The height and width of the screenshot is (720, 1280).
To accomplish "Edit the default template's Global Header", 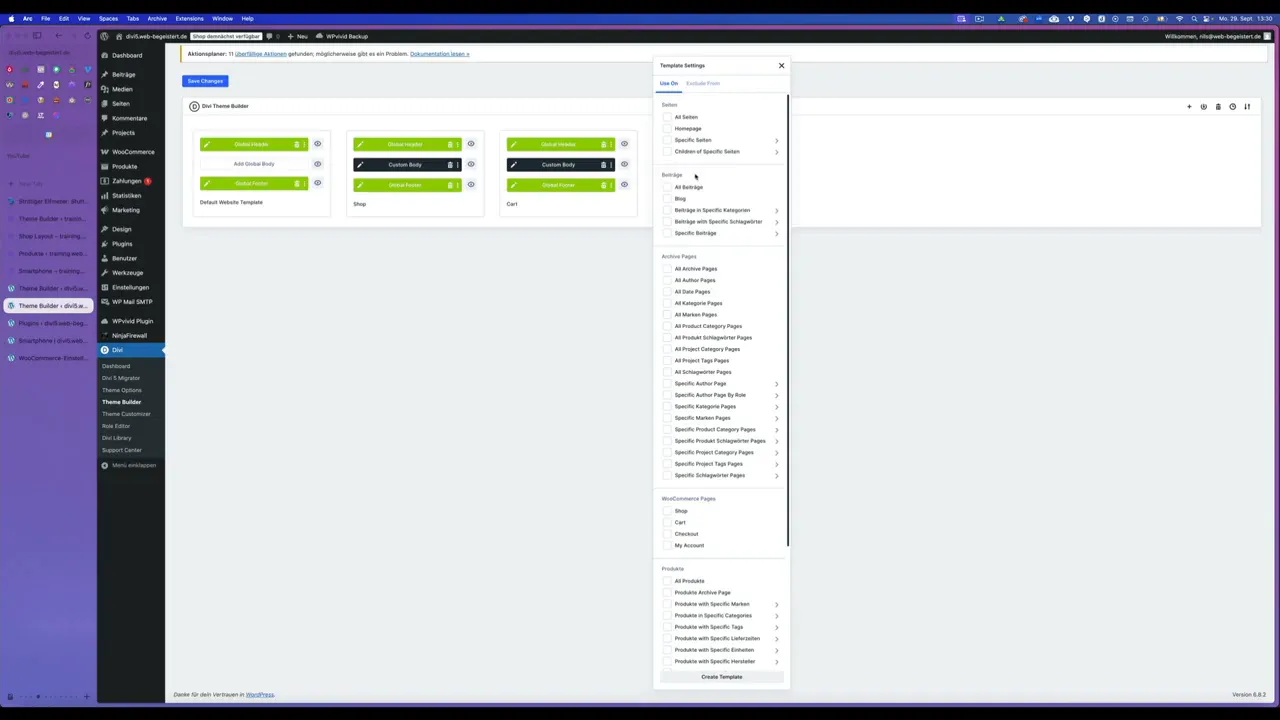I will [207, 144].
